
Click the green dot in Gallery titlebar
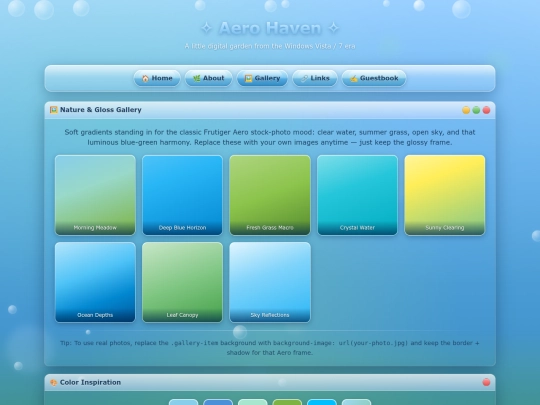pos(476,110)
